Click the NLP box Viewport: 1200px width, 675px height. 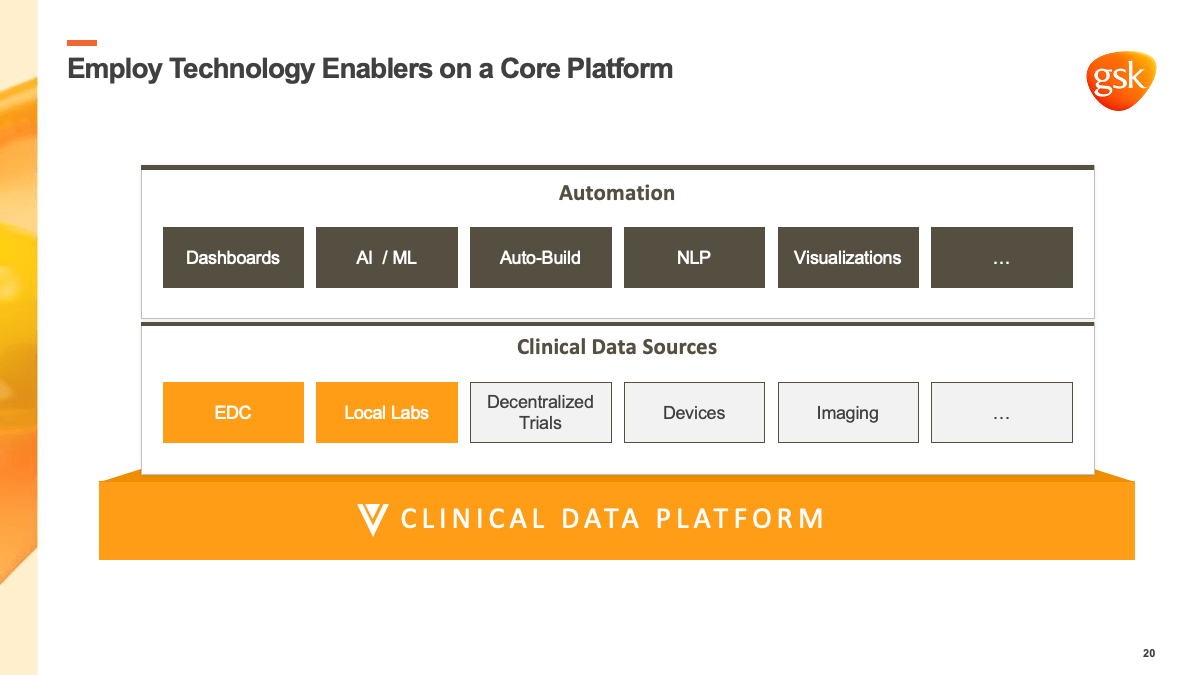pyautogui.click(x=694, y=258)
